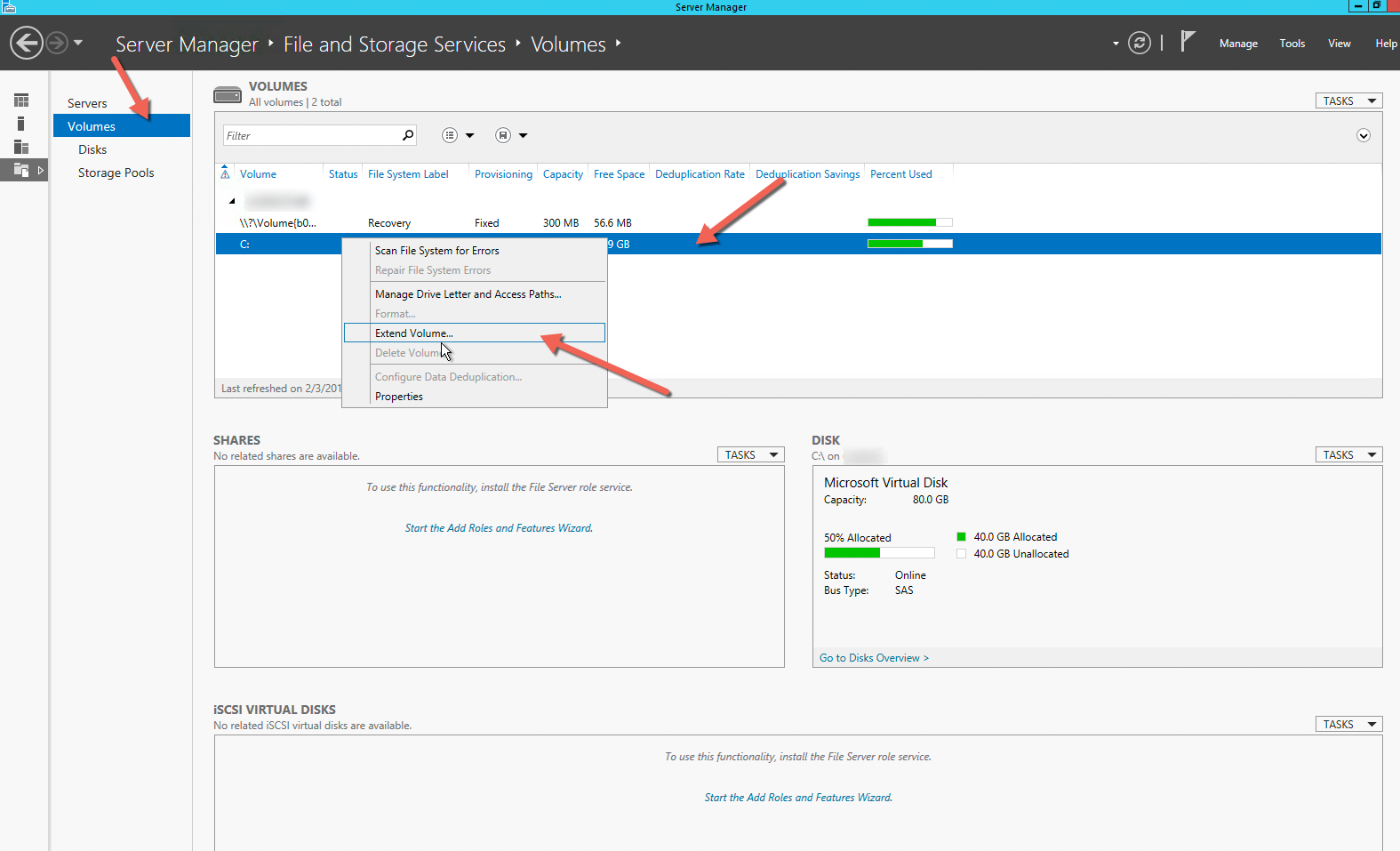Open Volumes TASKS dropdown
1400x851 pixels.
point(1348,100)
